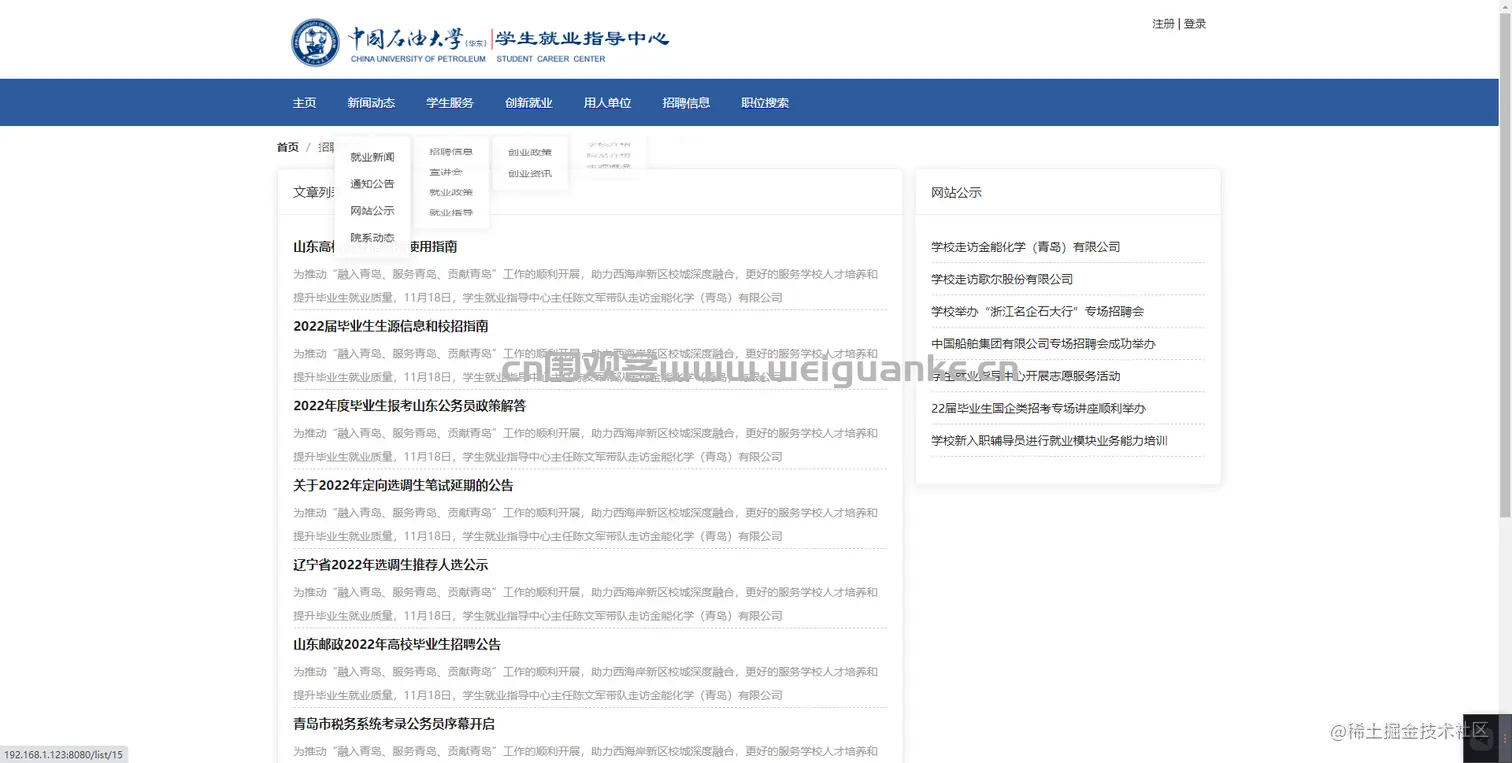The height and width of the screenshot is (763, 1512).
Task: Open article 山东邮政2022年高校毕业生招聘公告
Action: [397, 644]
